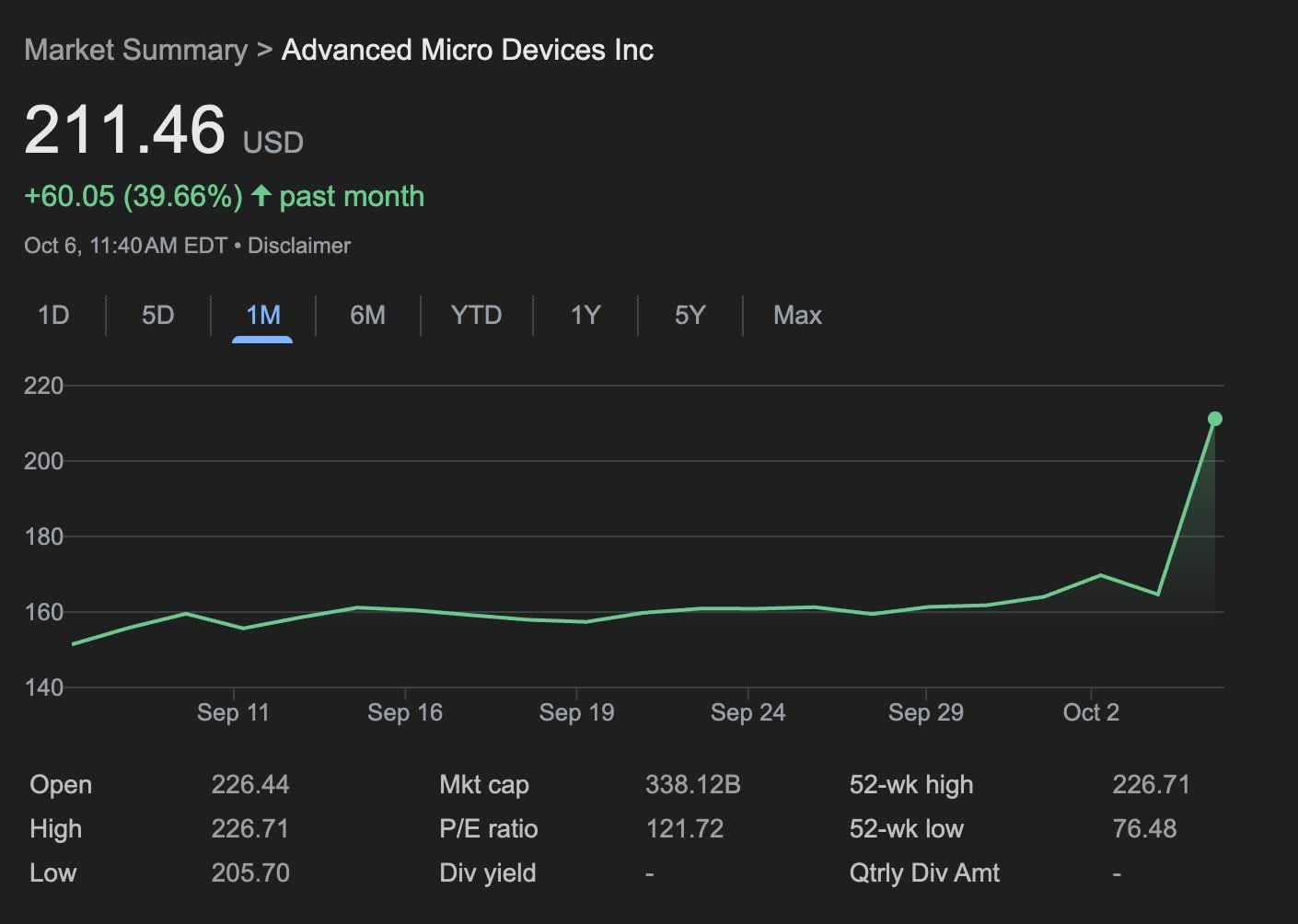
Task: Select the 1D time range tab
Action: coord(53,316)
